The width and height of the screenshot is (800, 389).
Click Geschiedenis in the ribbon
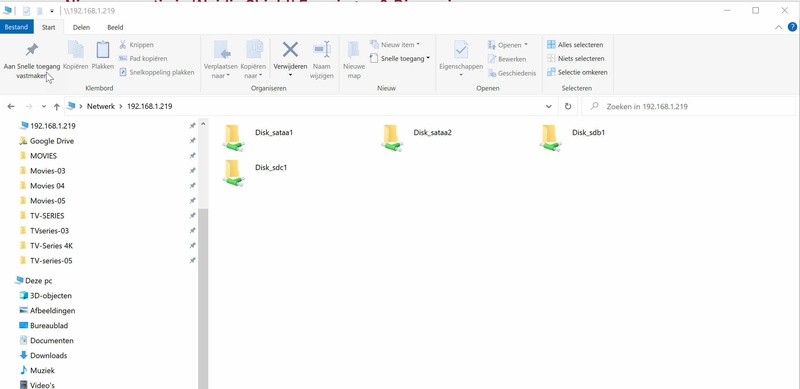512,74
